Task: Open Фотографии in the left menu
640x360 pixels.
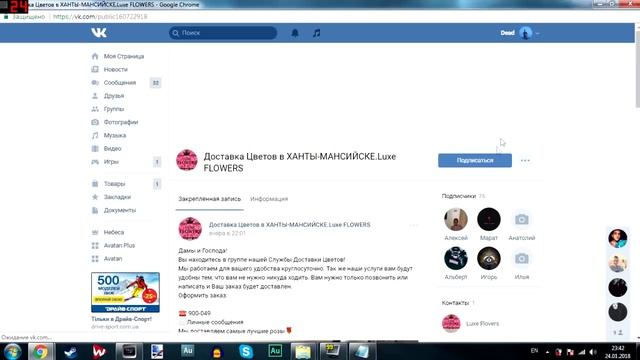Action: [x=121, y=122]
